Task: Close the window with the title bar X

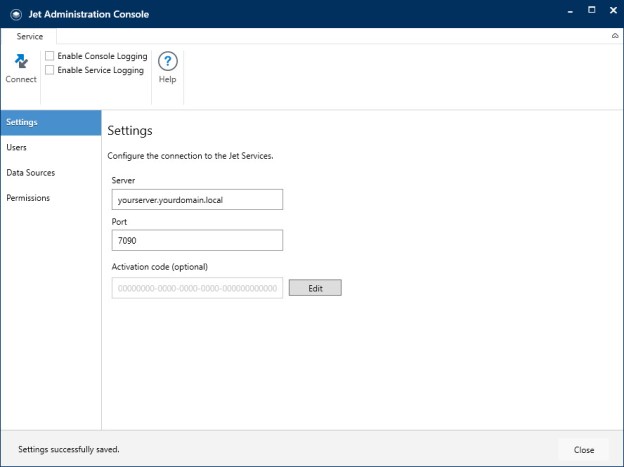Action: tap(613, 11)
